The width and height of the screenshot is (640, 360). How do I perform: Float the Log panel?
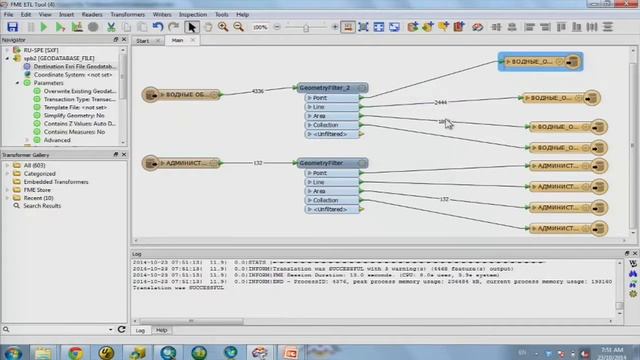pos(627,253)
